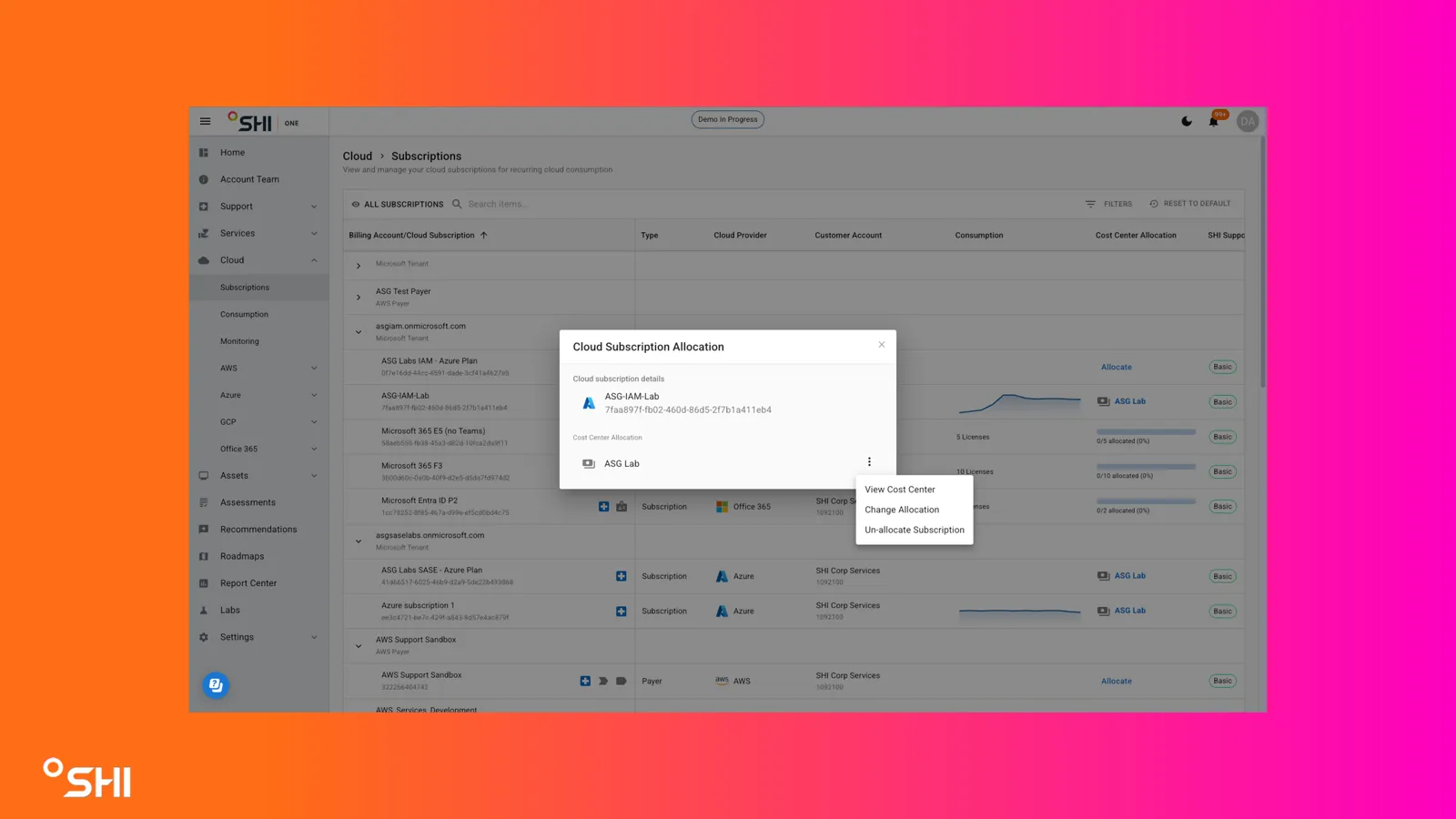
Task: Collapse AWS Support Sandbox group
Action: coord(359,646)
